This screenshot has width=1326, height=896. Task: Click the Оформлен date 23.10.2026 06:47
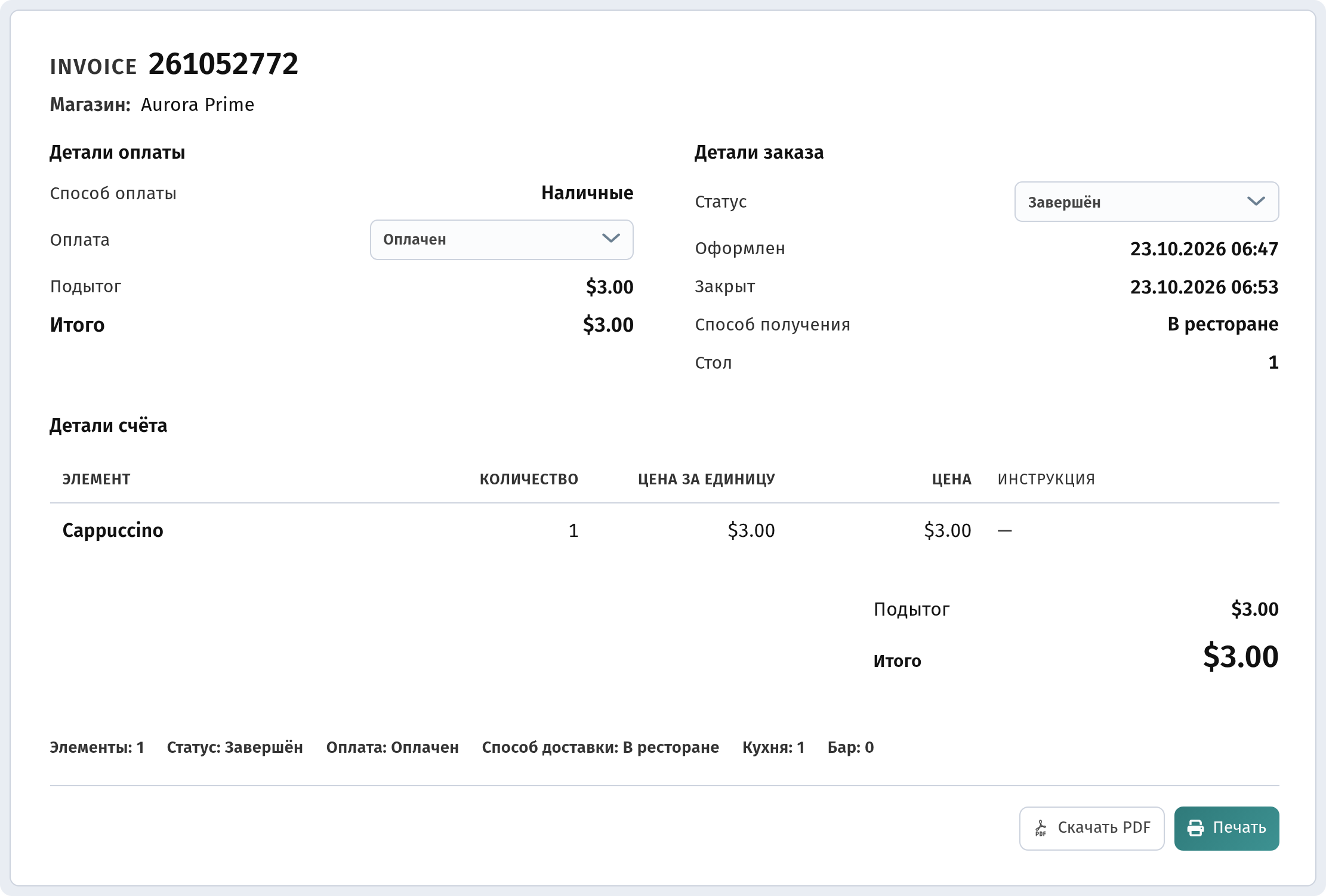pos(1204,249)
